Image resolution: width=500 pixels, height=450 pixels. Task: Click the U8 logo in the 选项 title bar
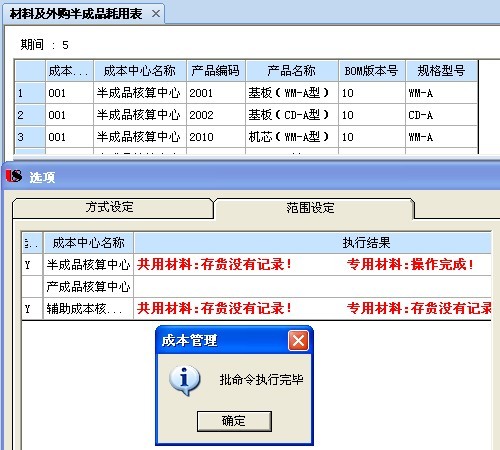click(14, 176)
